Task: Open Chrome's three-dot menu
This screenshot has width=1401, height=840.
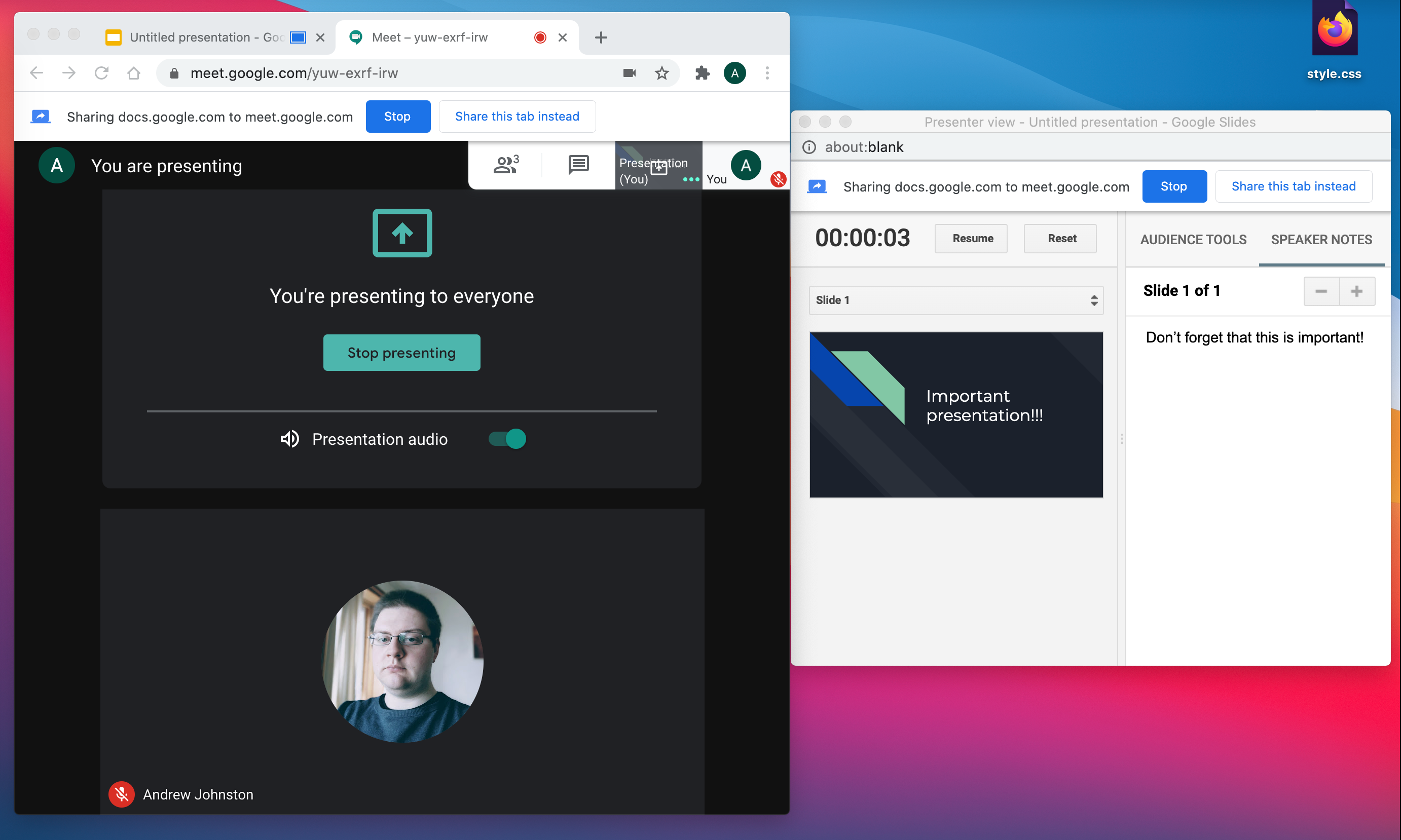Action: click(x=768, y=72)
